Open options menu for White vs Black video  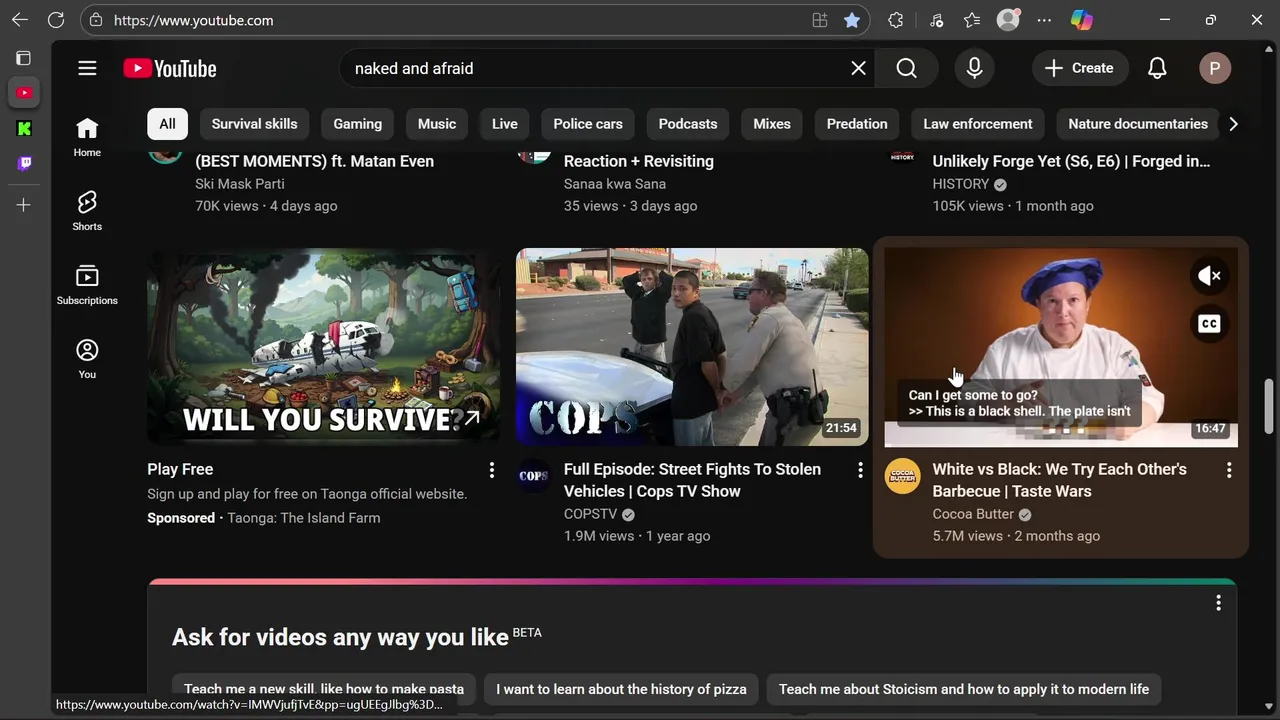coord(1229,470)
